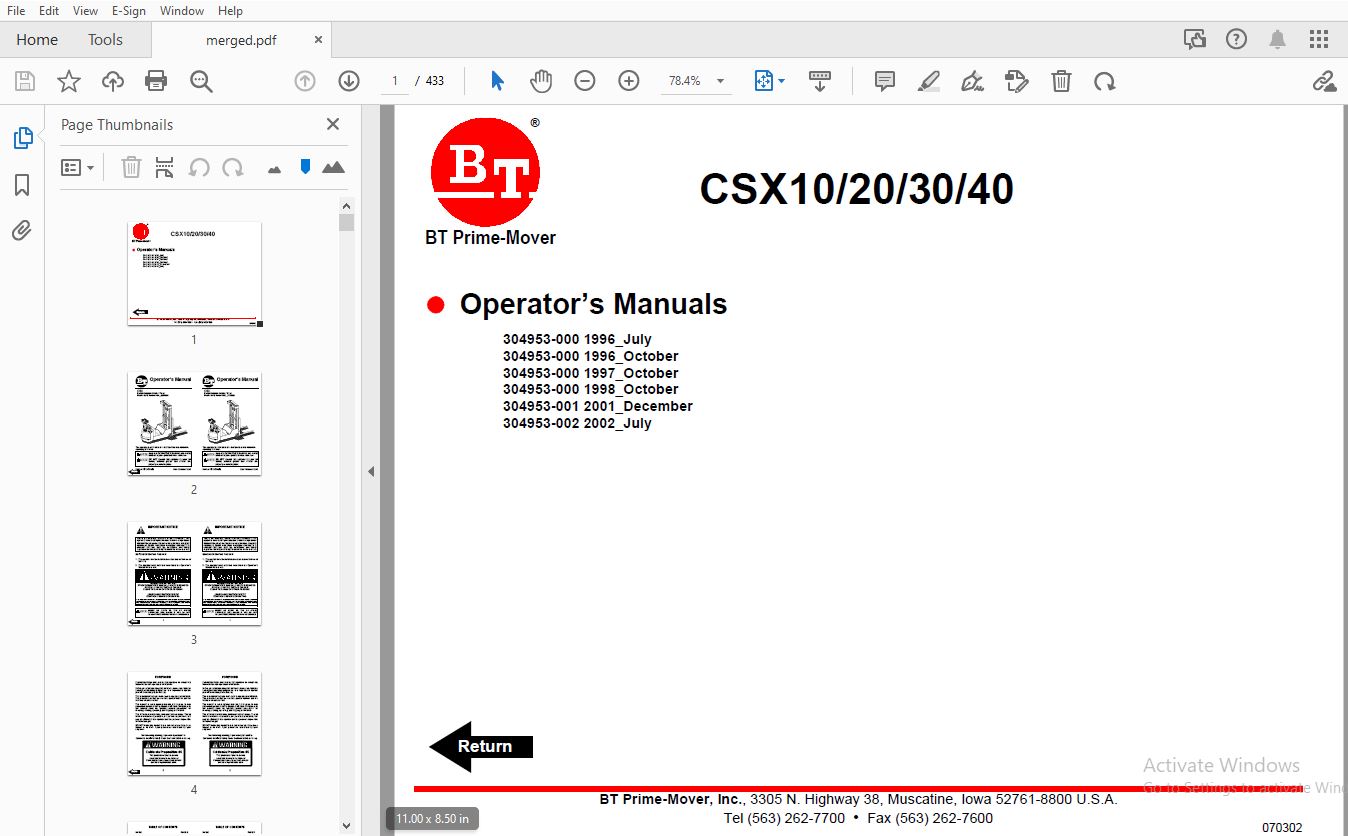Viewport: 1348px width, 836px height.
Task: Click the Return arrow link
Action: pos(481,746)
